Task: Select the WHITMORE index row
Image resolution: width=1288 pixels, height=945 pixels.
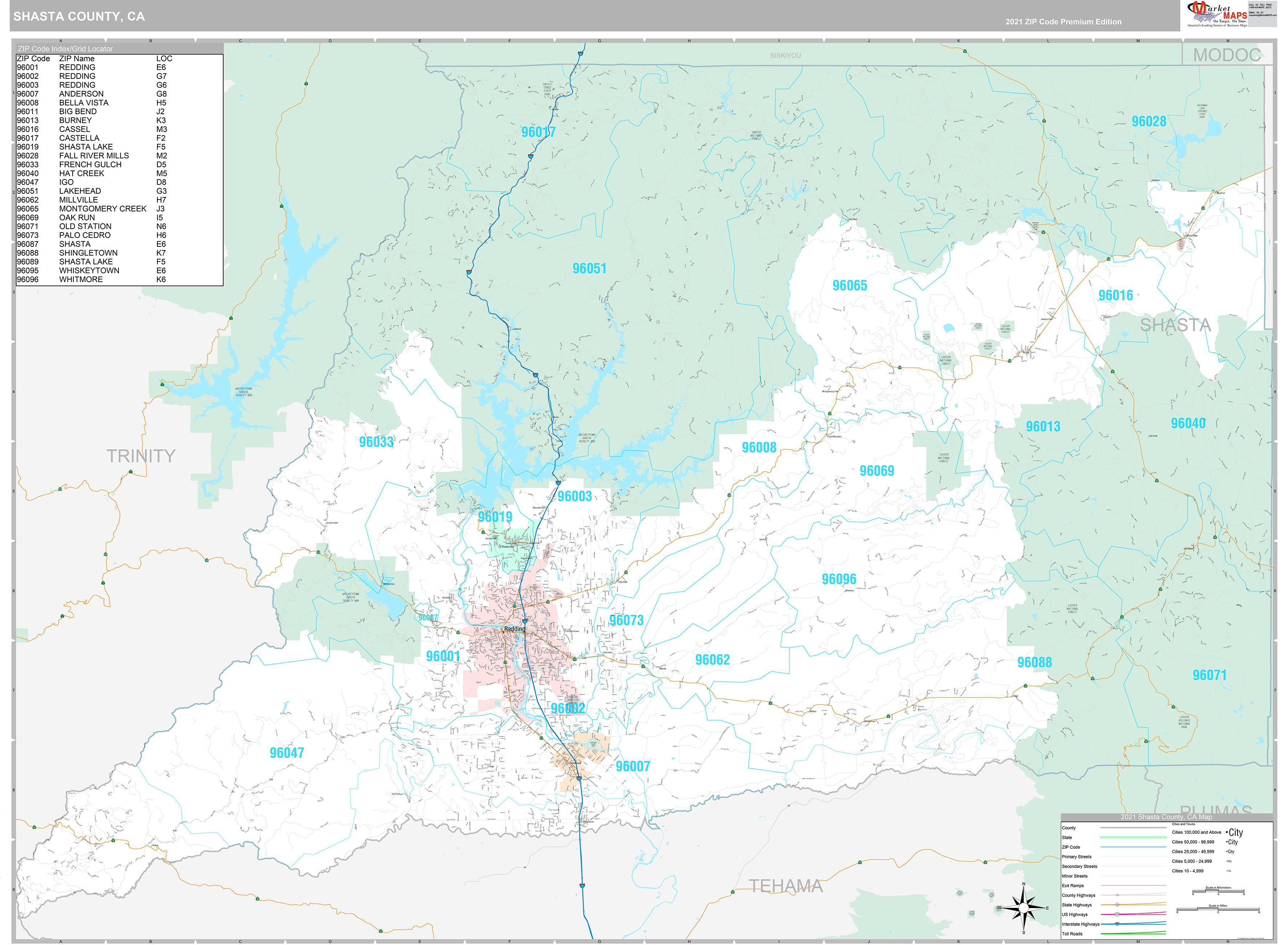Action: [x=94, y=280]
